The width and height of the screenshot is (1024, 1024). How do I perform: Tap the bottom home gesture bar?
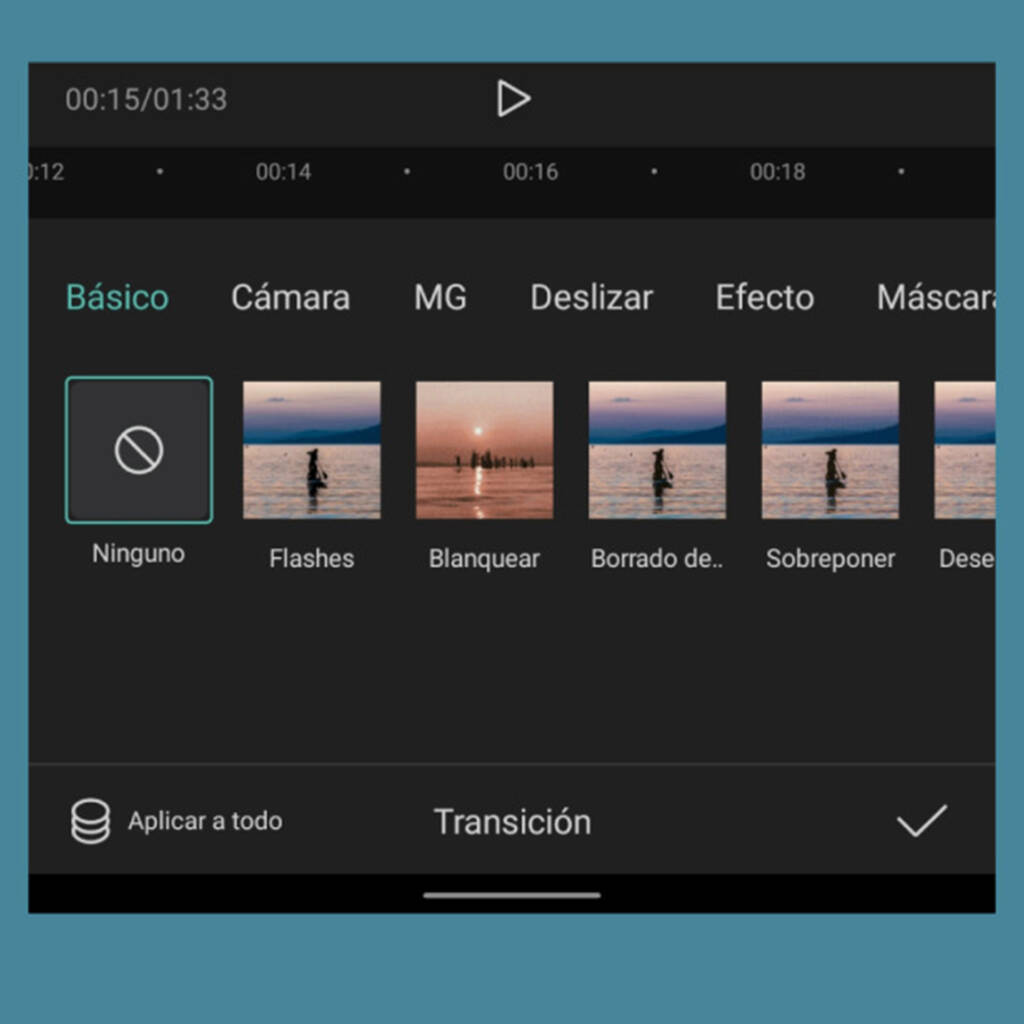tap(512, 895)
